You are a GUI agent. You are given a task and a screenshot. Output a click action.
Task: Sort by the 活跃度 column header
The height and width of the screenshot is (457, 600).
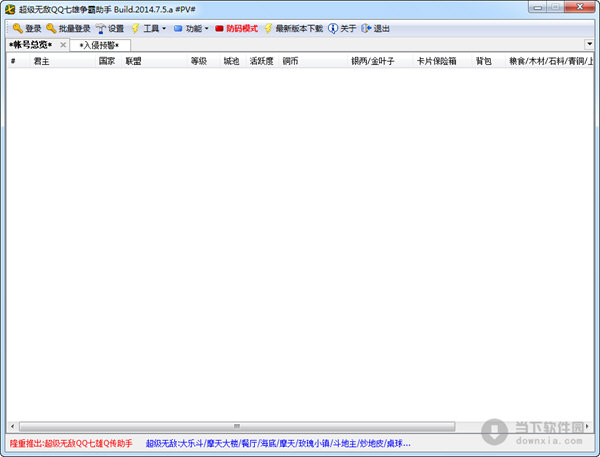coord(262,61)
